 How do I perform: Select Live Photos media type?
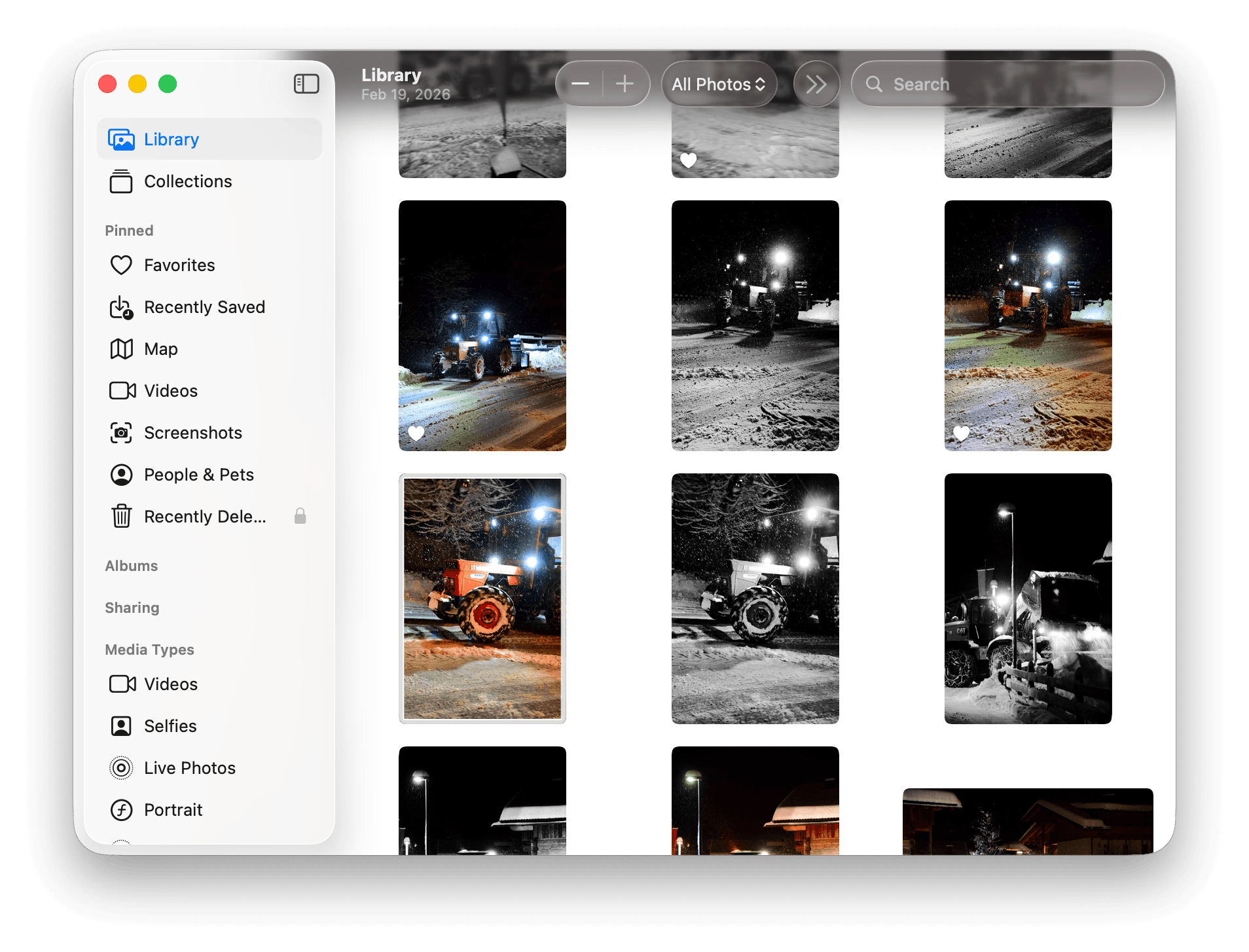(x=189, y=767)
